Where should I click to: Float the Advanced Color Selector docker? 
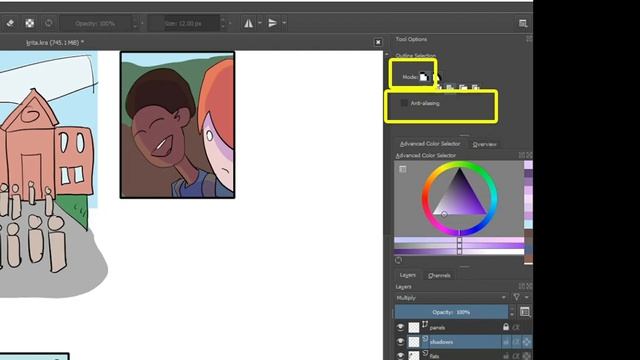tap(522, 155)
